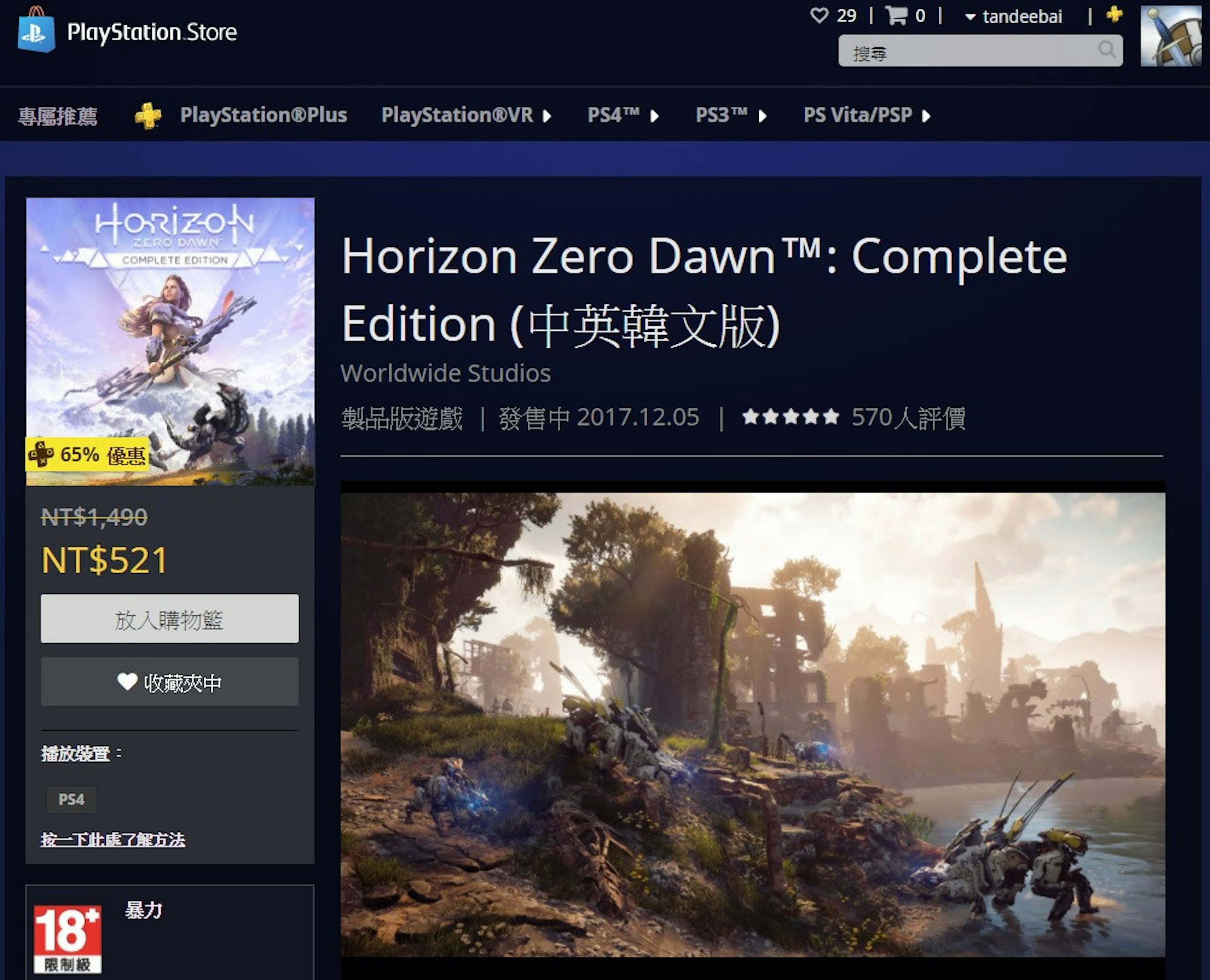This screenshot has height=980, width=1210.
Task: Expand the PlayStation®VR menu
Action: click(x=466, y=115)
